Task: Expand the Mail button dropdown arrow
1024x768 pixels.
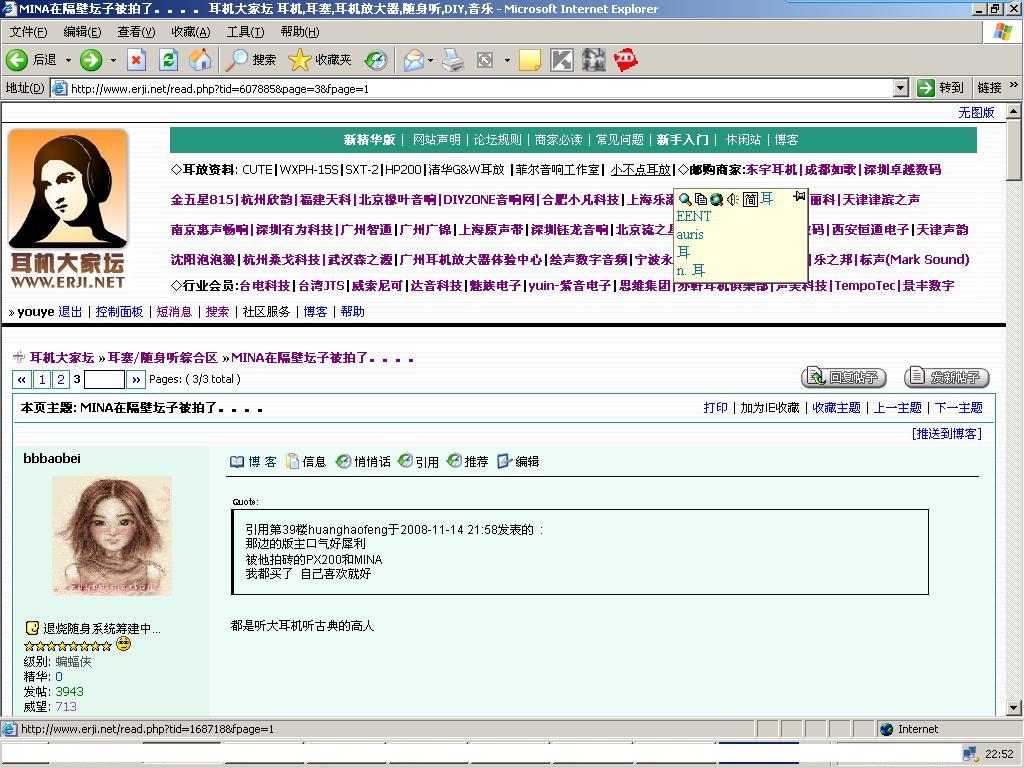Action: click(430, 60)
